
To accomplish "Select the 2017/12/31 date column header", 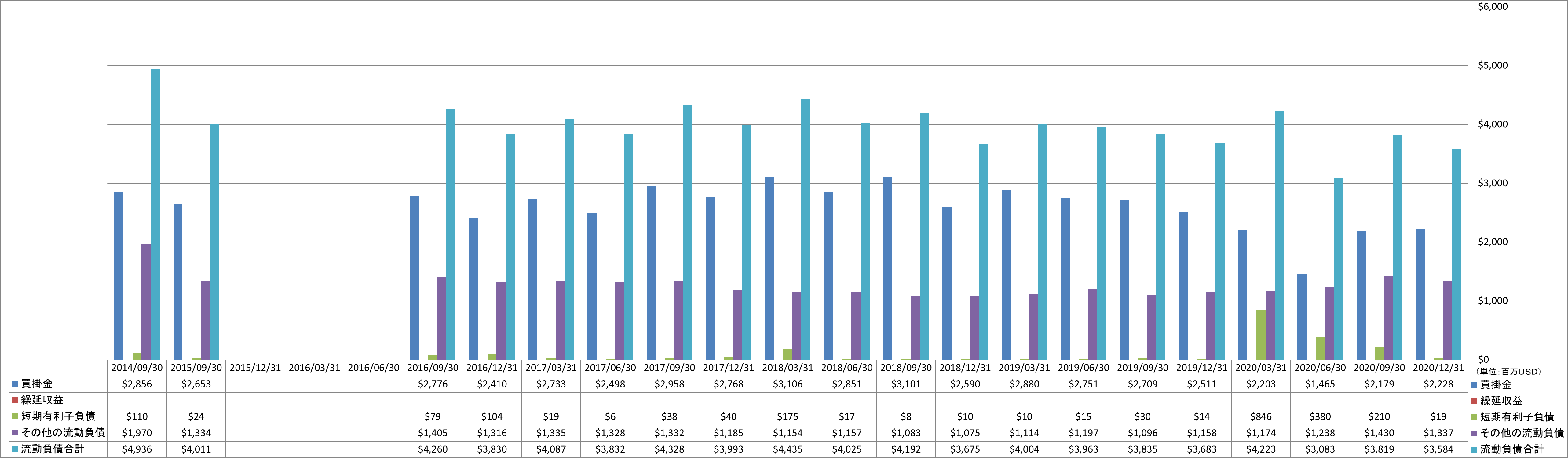I will 729,368.
